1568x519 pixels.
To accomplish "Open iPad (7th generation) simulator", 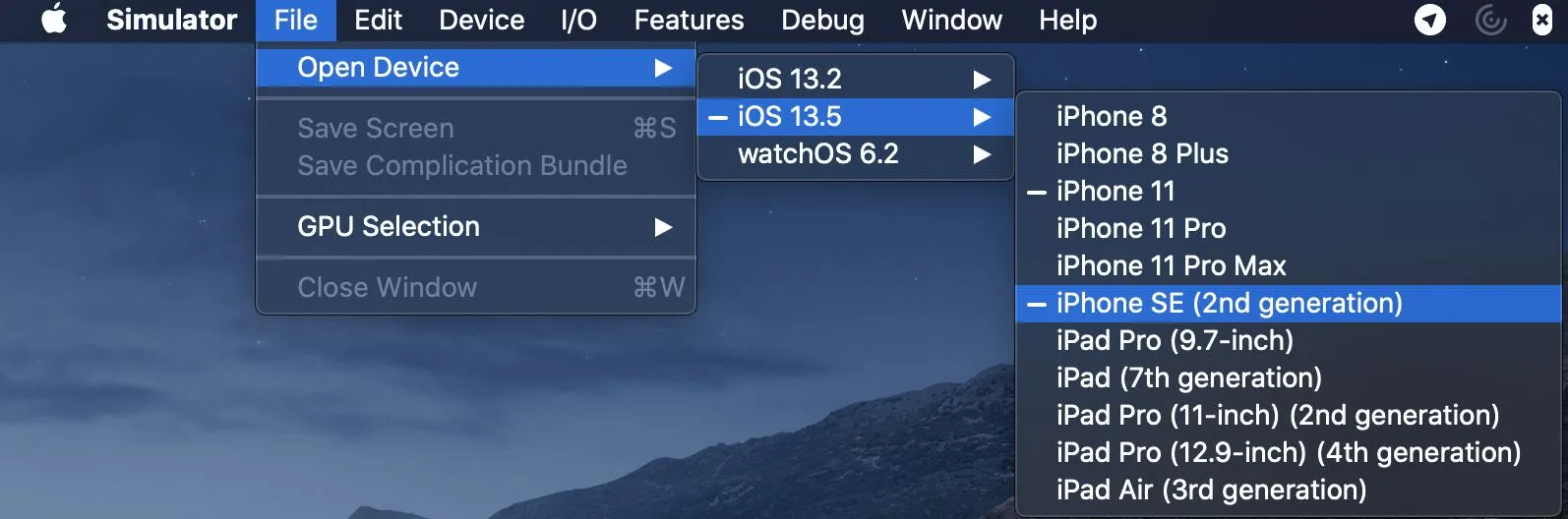I will (x=1288, y=377).
